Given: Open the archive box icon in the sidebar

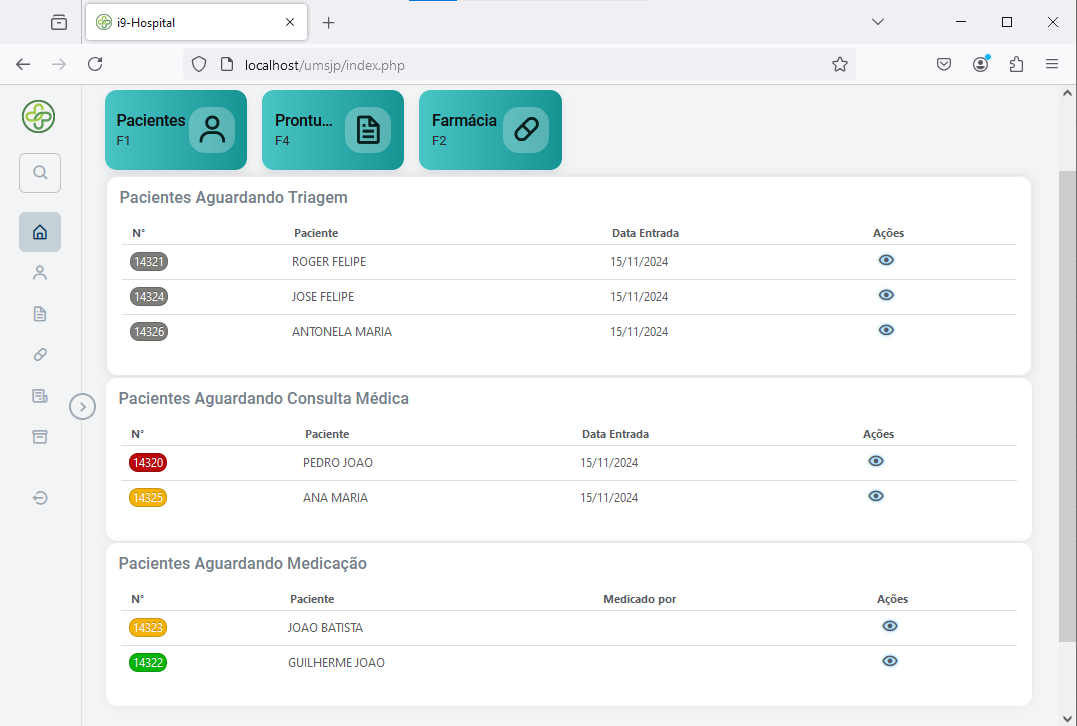Looking at the screenshot, I should (x=40, y=437).
